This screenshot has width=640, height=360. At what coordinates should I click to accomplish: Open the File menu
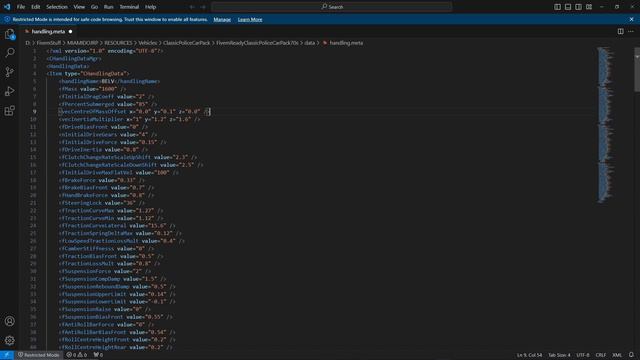pyautogui.click(x=21, y=7)
